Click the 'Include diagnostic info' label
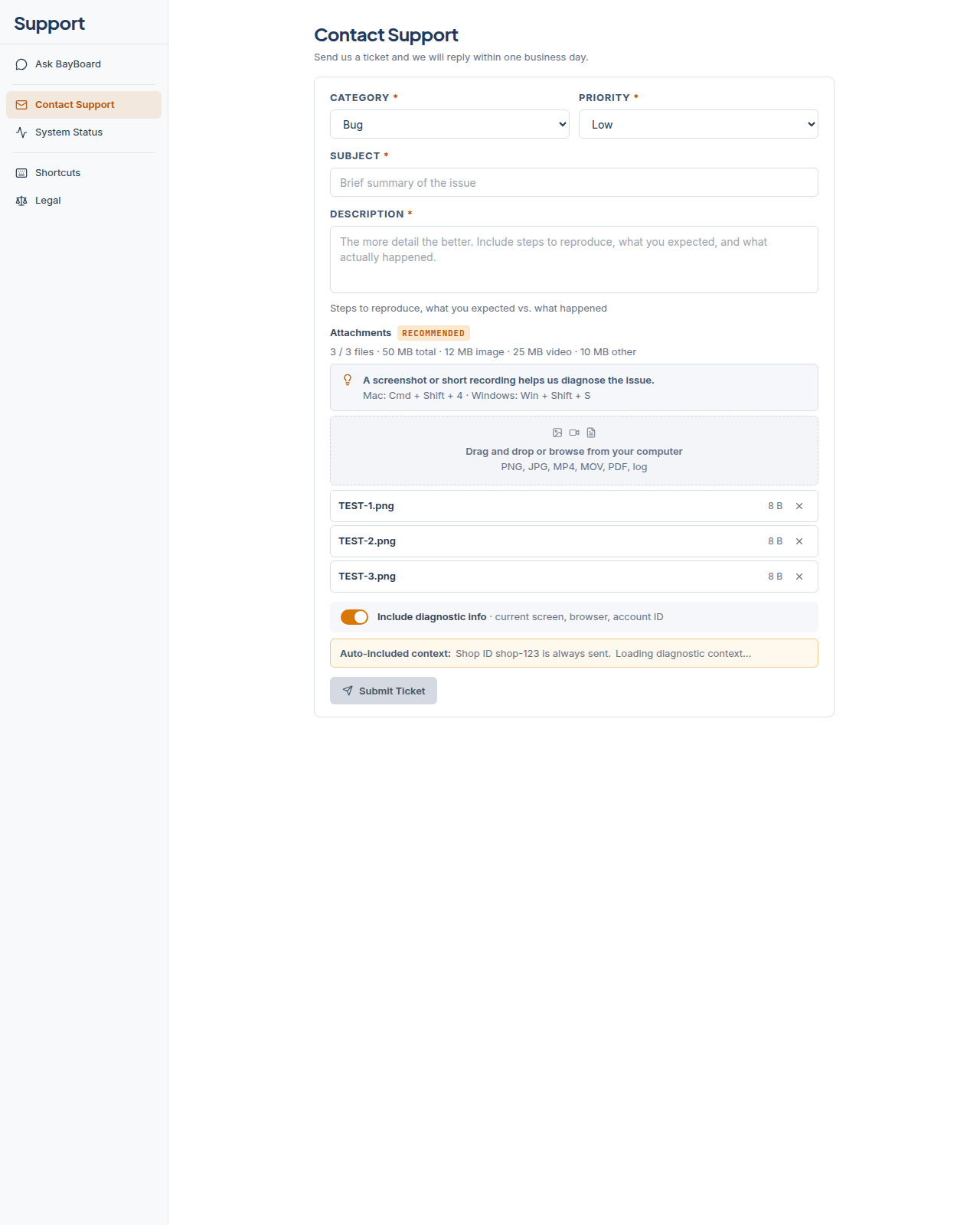Viewport: 980px width, 1225px height. [x=432, y=617]
